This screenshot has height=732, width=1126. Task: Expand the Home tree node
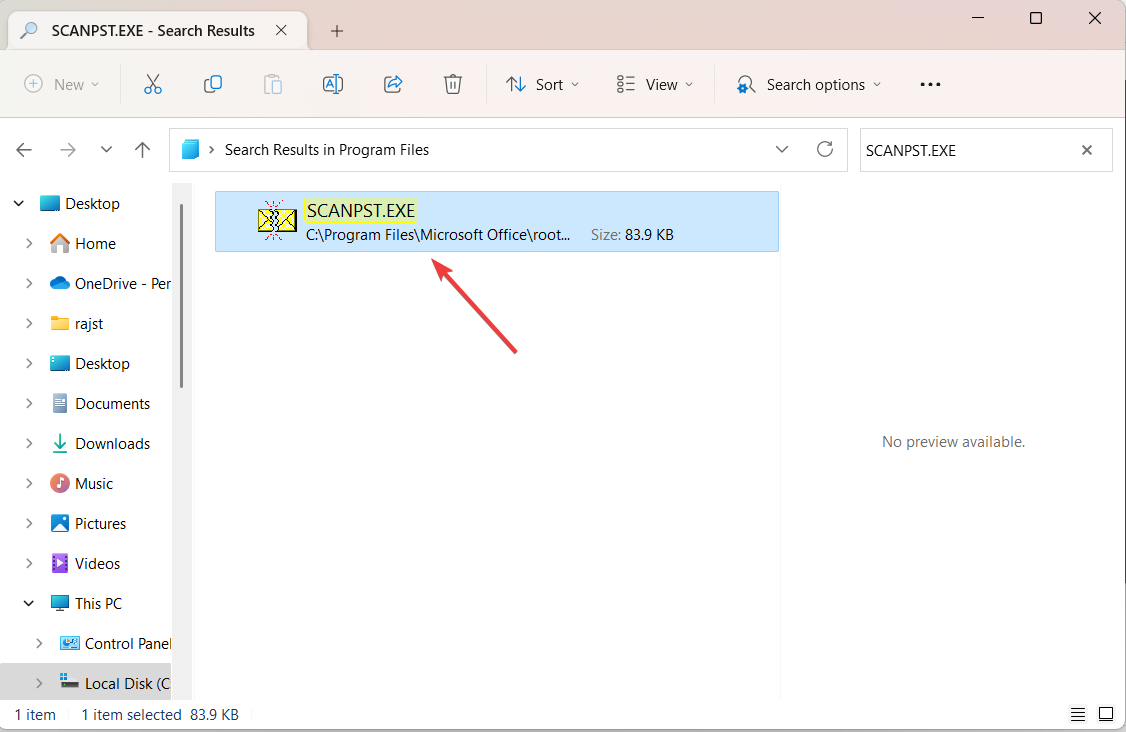[x=29, y=244]
